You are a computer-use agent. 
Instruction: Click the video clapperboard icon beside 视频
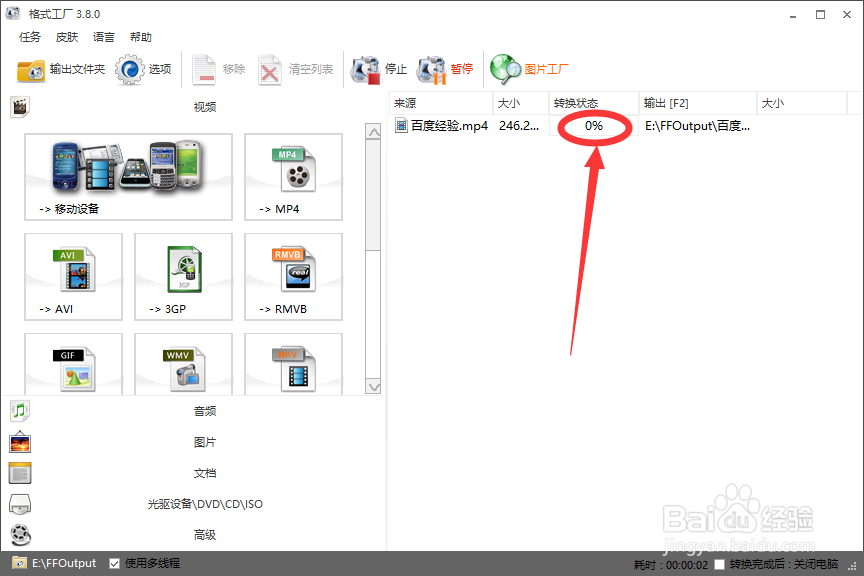click(x=20, y=107)
